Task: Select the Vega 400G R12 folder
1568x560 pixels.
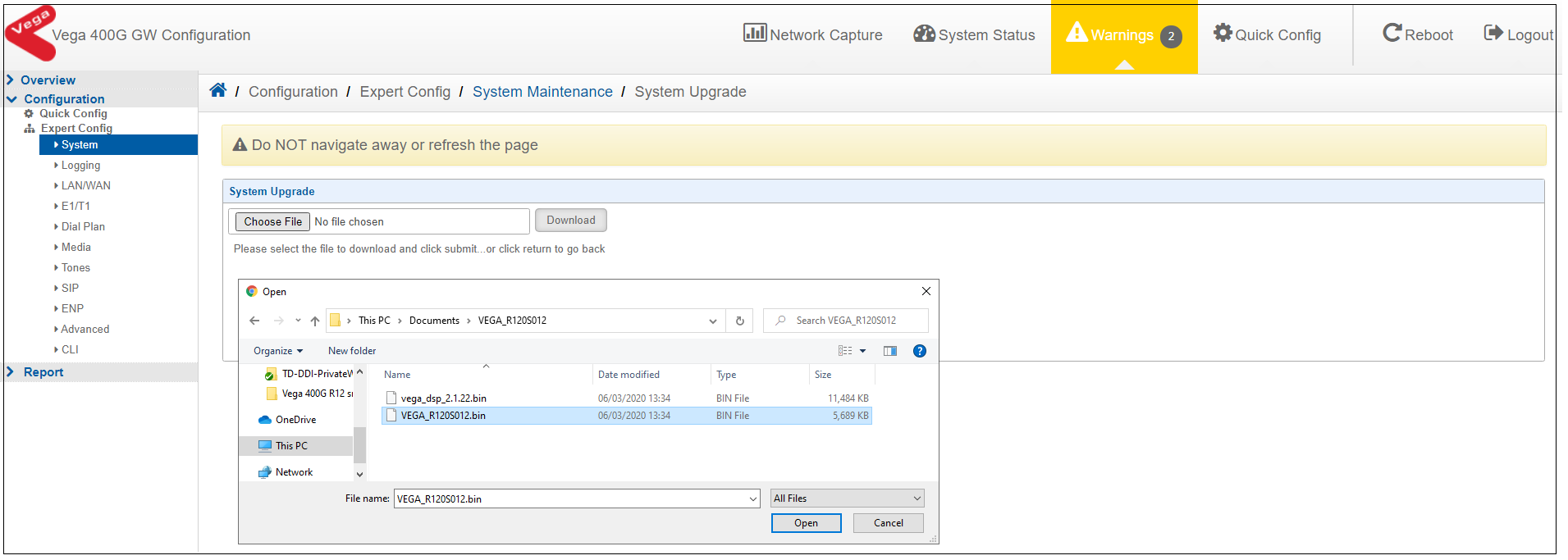Action: (309, 394)
